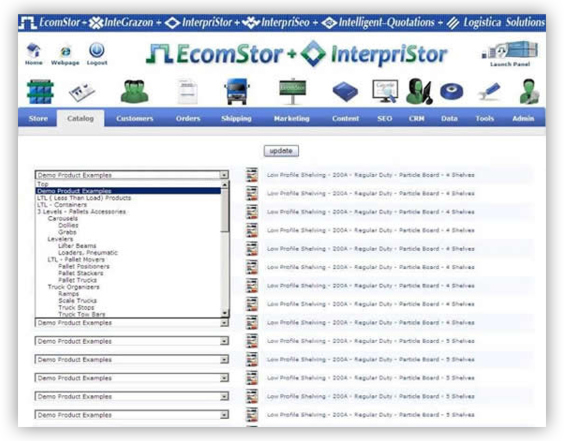This screenshot has width=564, height=441.
Task: Select highlighted Demo Product Examples list option
Action: click(128, 191)
